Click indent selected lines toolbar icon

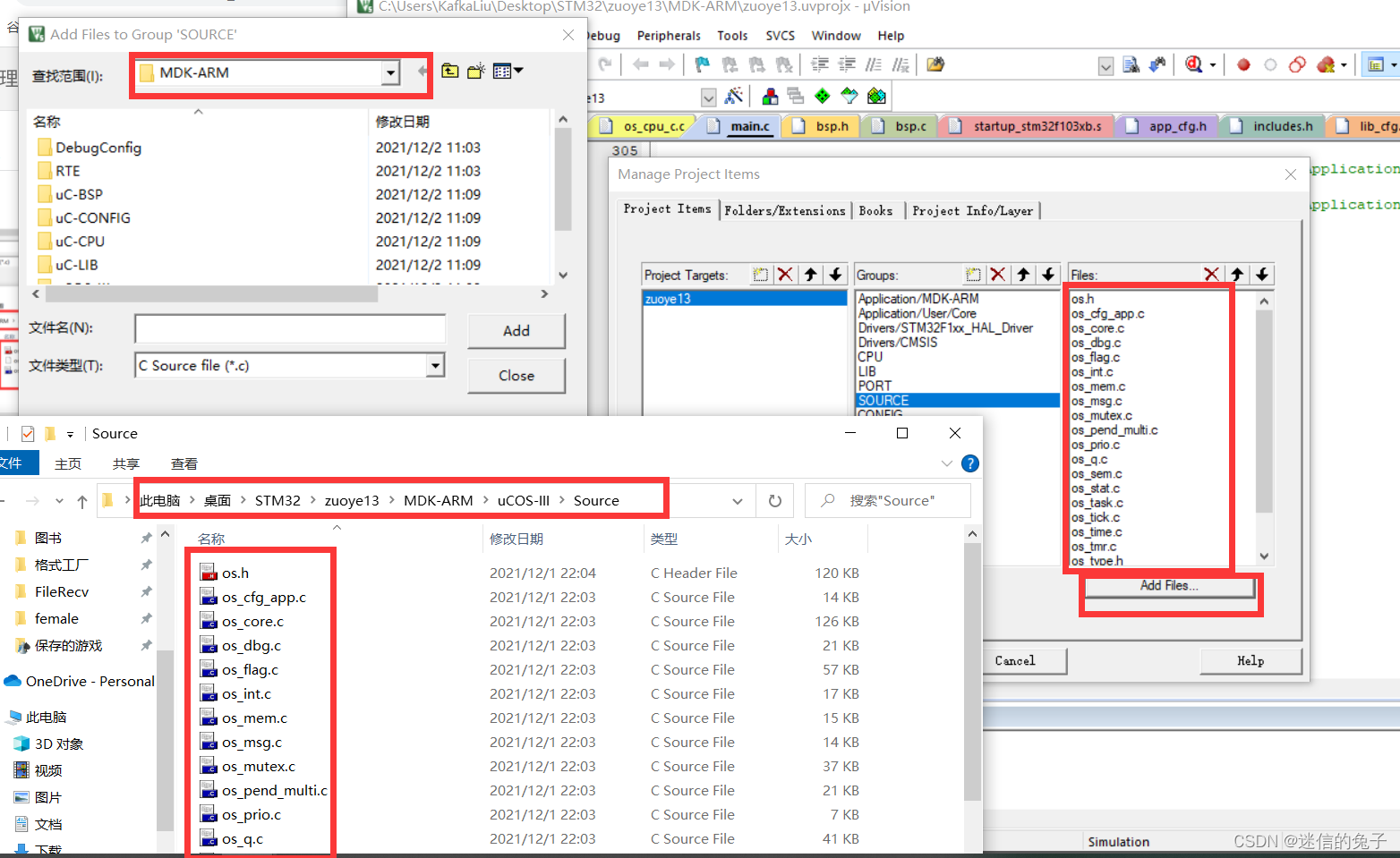click(x=819, y=64)
